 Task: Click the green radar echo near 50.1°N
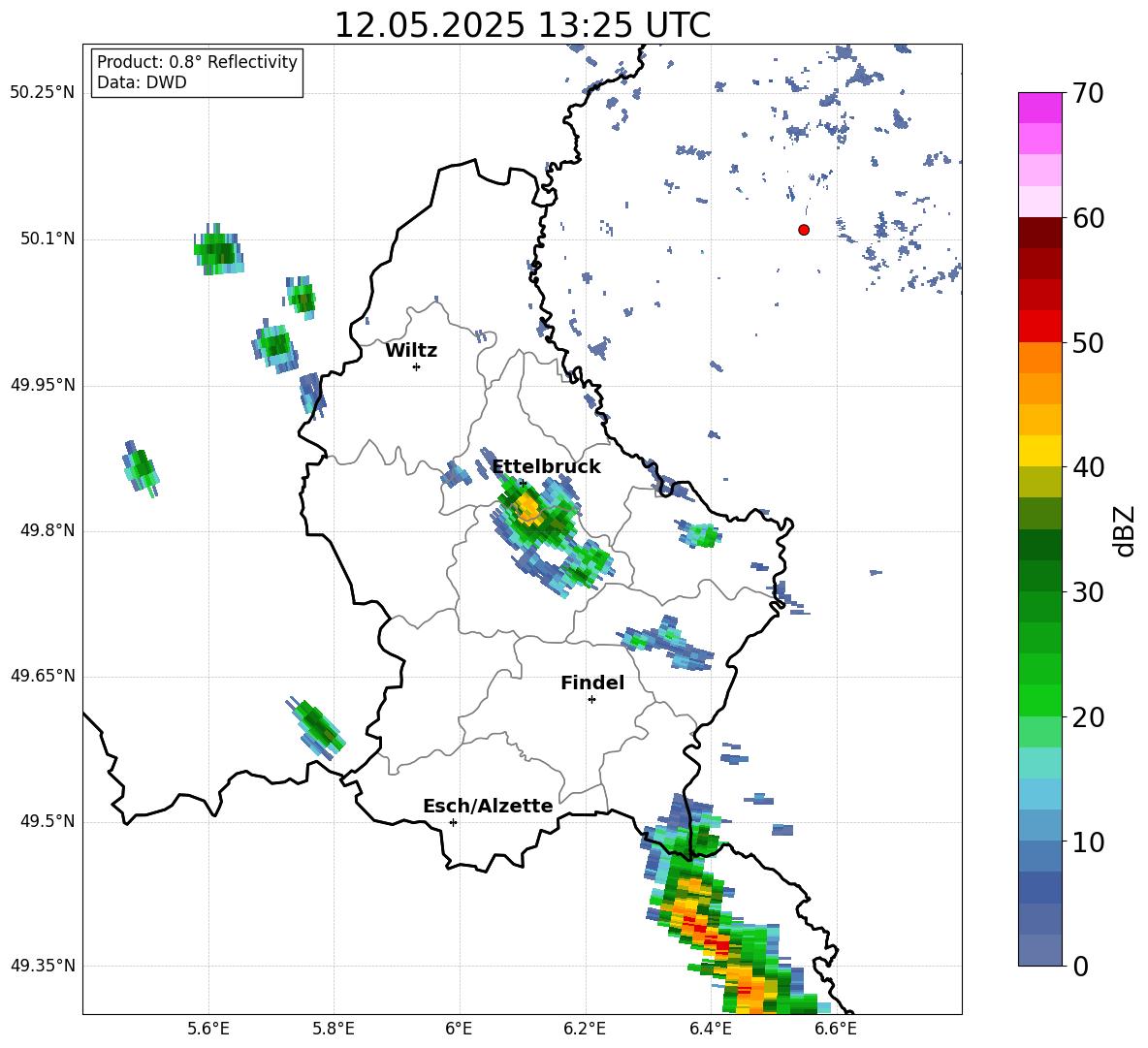coord(218,250)
